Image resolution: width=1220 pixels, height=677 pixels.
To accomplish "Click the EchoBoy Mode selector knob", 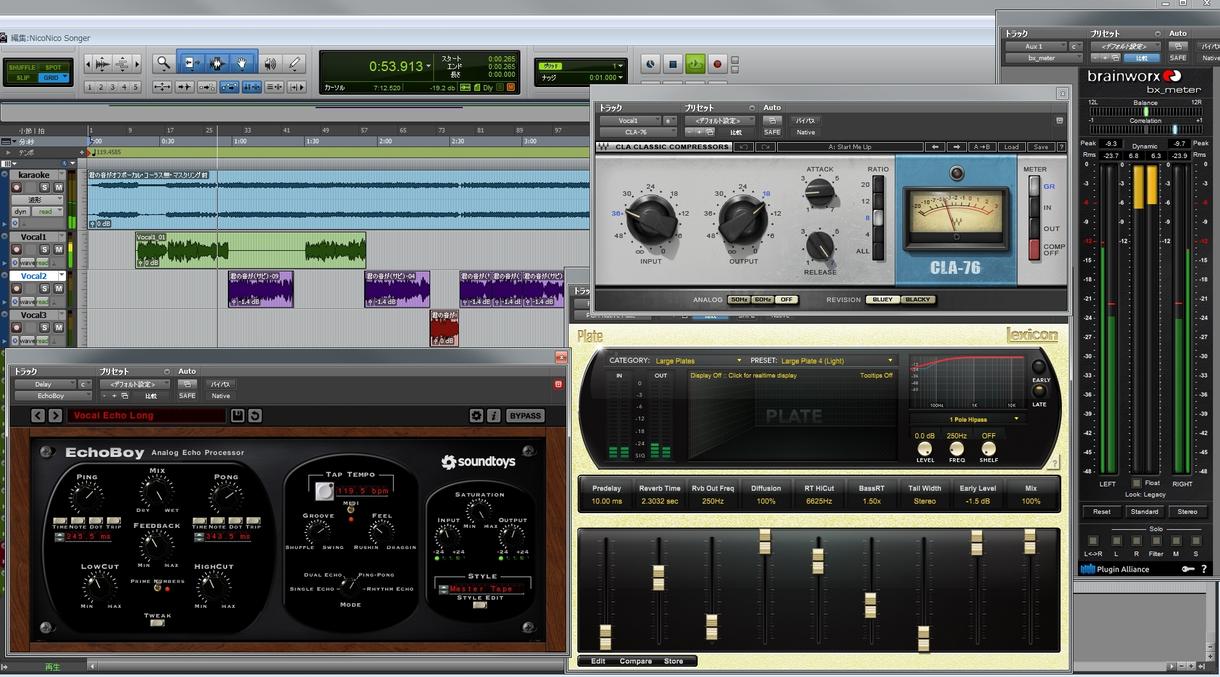I will tap(349, 586).
